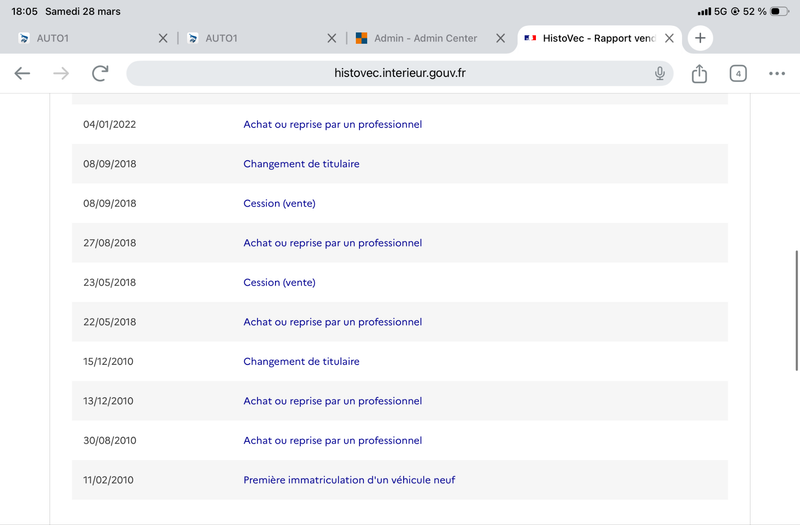Reload the page with the refresh icon
Screen dimensions: 800x525
(100, 73)
